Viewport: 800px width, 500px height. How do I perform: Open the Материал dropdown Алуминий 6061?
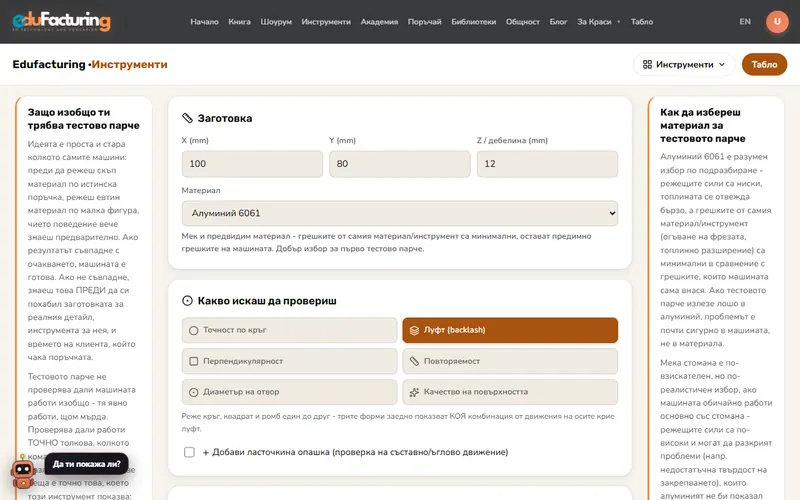point(399,213)
